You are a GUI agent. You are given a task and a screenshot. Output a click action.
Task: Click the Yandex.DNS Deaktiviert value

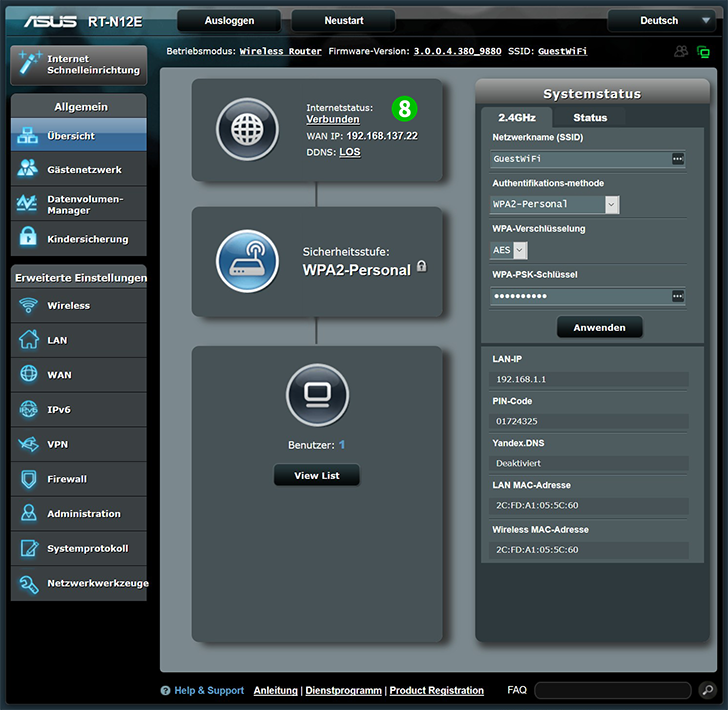pos(518,463)
